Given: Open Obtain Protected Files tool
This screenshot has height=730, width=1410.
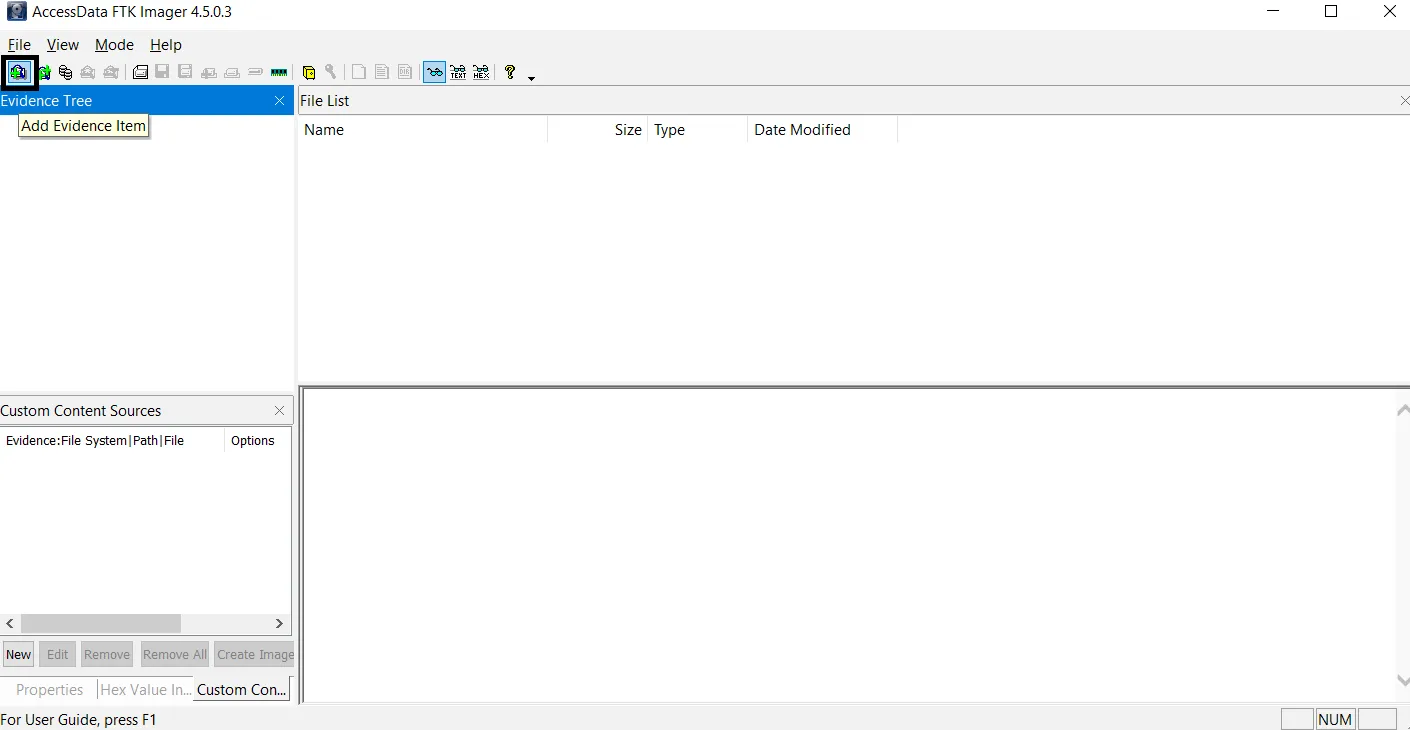Looking at the screenshot, I should pos(309,72).
